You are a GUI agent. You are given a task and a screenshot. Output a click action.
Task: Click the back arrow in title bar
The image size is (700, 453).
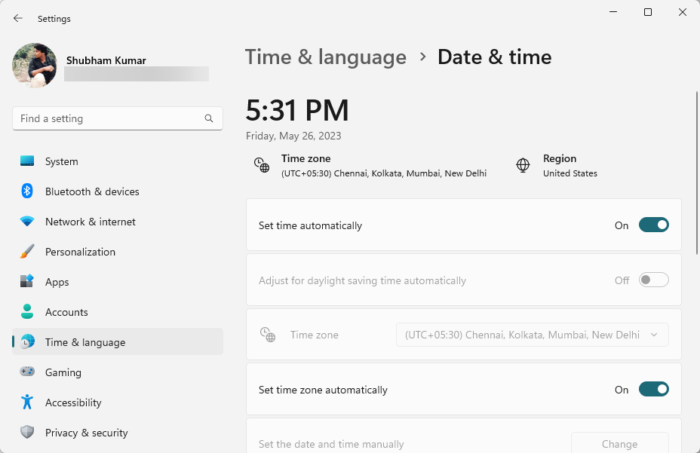tap(18, 18)
